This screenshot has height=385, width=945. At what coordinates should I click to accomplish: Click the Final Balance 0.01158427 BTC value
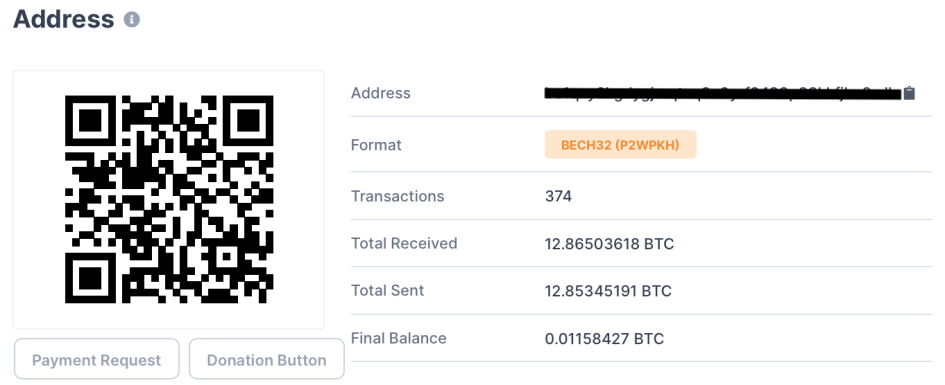[604, 339]
